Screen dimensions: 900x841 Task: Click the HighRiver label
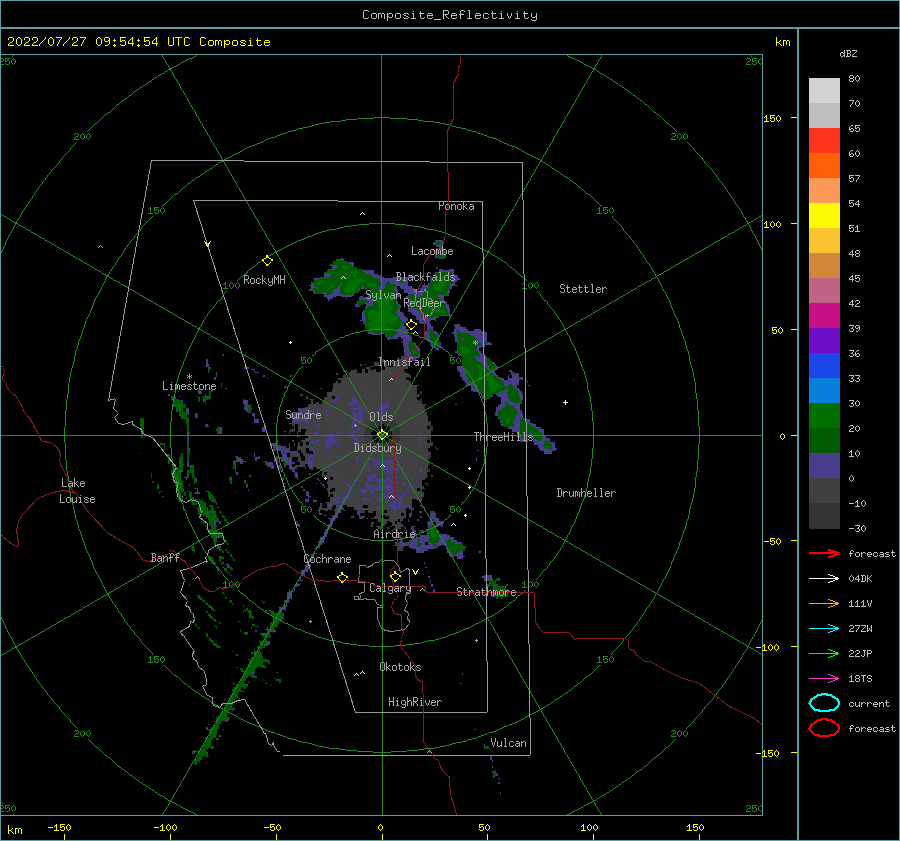click(415, 702)
